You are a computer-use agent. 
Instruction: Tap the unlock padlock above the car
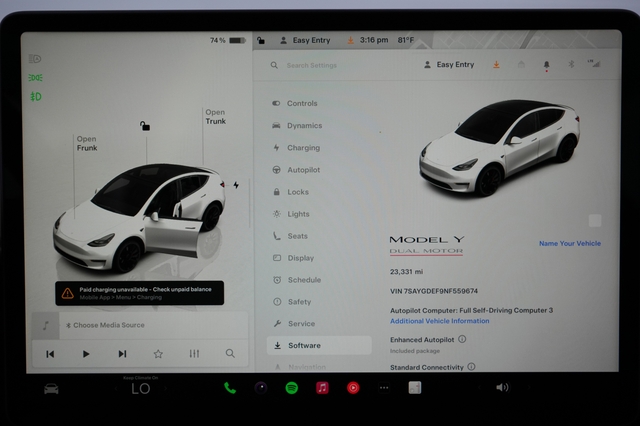click(144, 126)
